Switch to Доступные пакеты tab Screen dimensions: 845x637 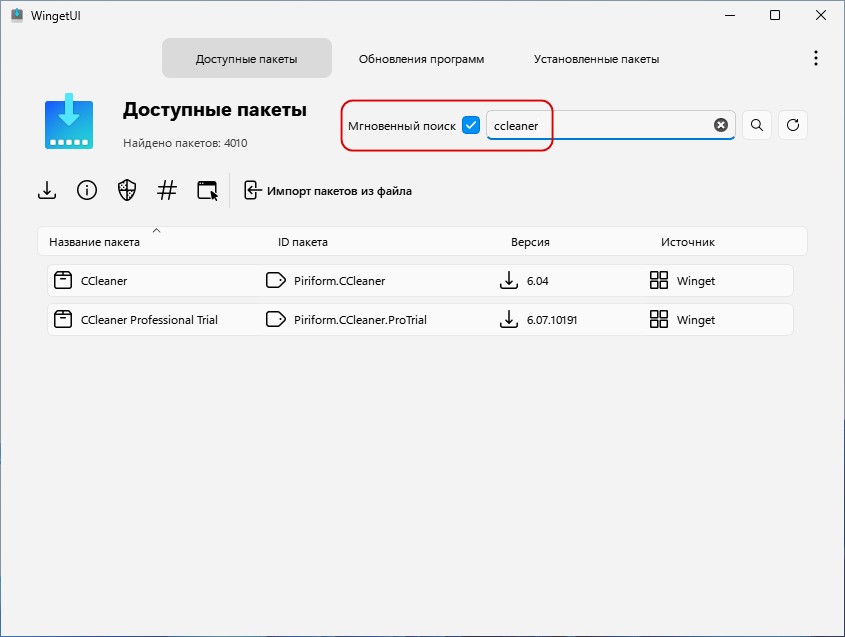click(247, 58)
